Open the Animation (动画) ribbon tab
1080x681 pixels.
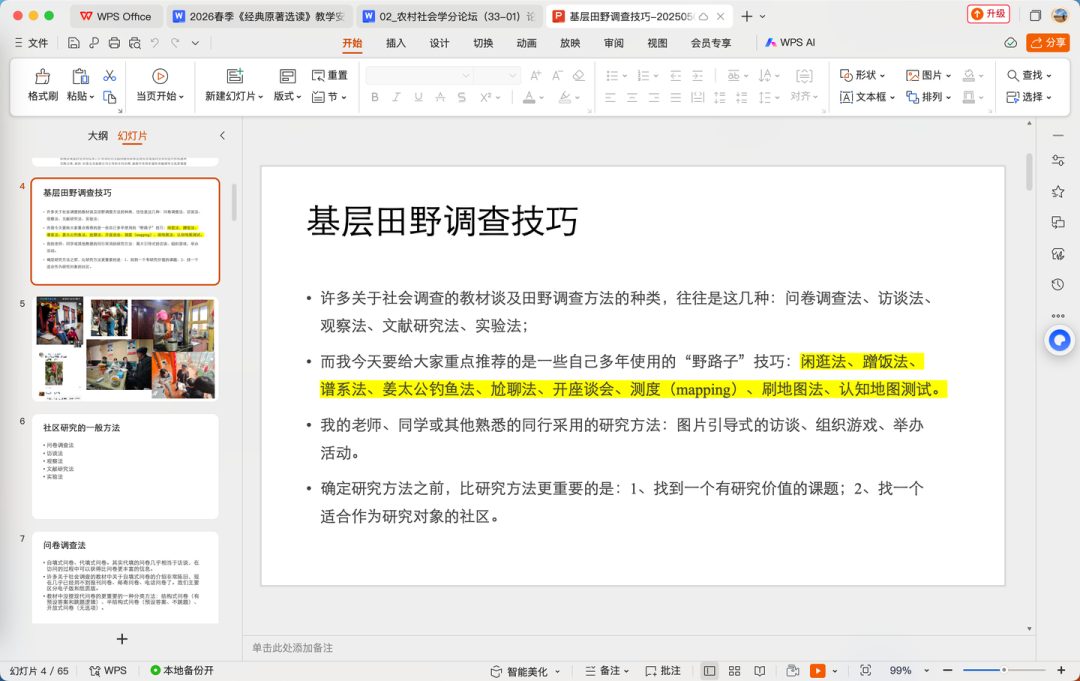coord(526,43)
